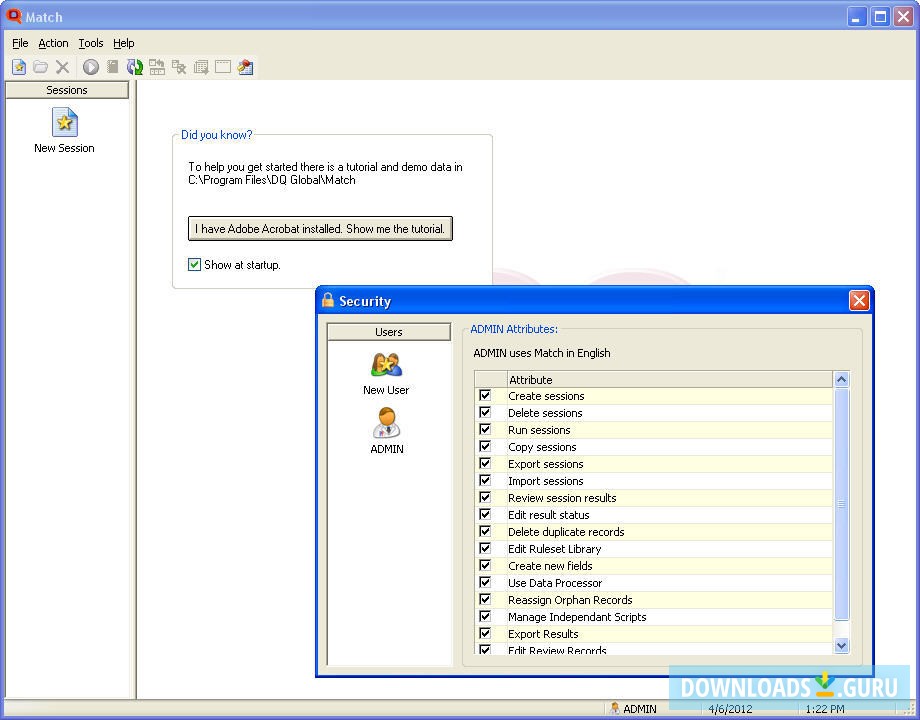Toggle Edit Ruleset Library checkbox
The height and width of the screenshot is (720, 920).
(x=485, y=549)
